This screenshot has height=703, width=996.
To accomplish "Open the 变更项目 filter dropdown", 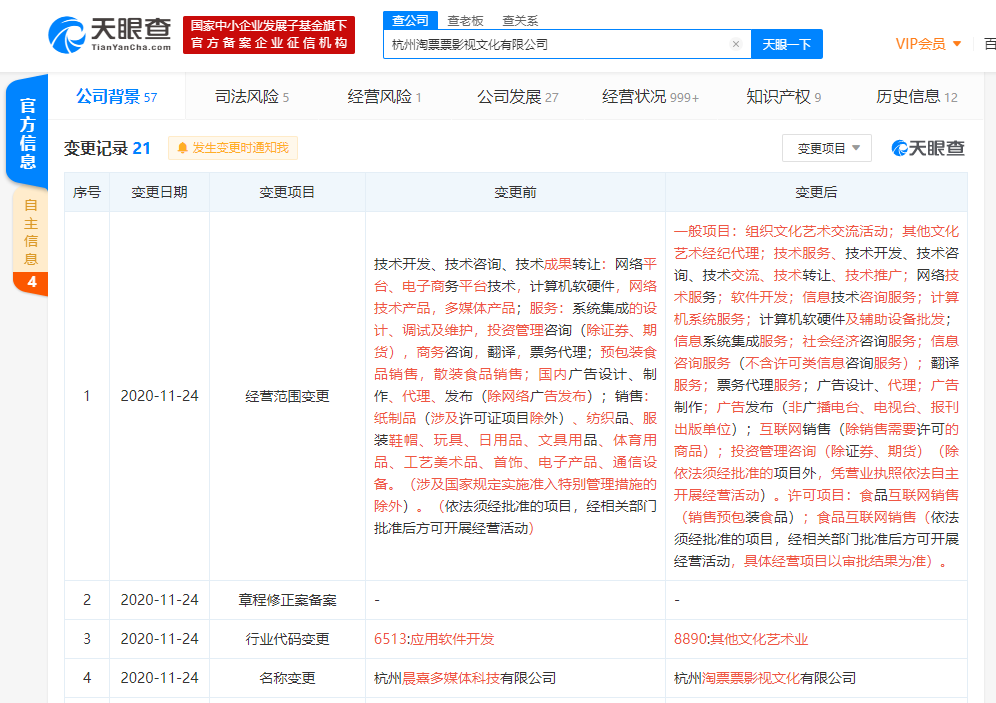I will tap(826, 148).
